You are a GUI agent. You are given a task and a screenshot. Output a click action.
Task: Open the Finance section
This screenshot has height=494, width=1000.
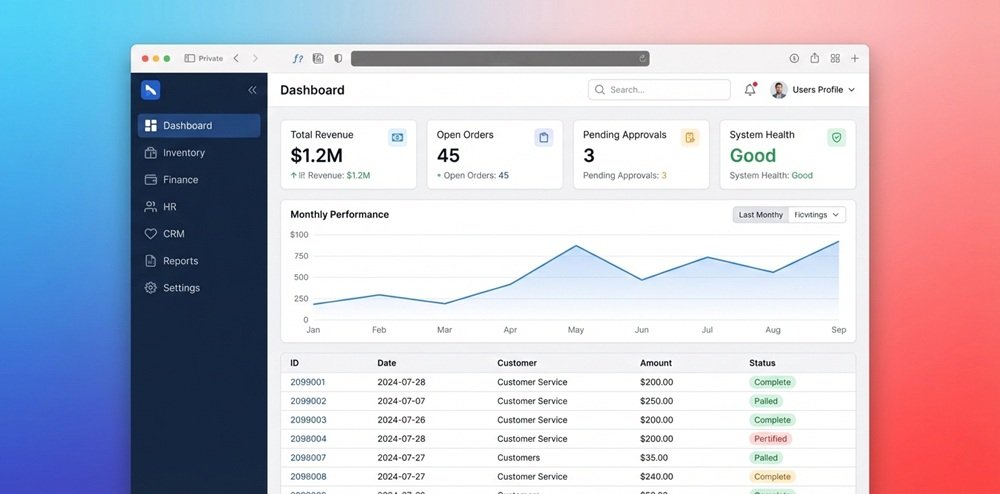180,180
